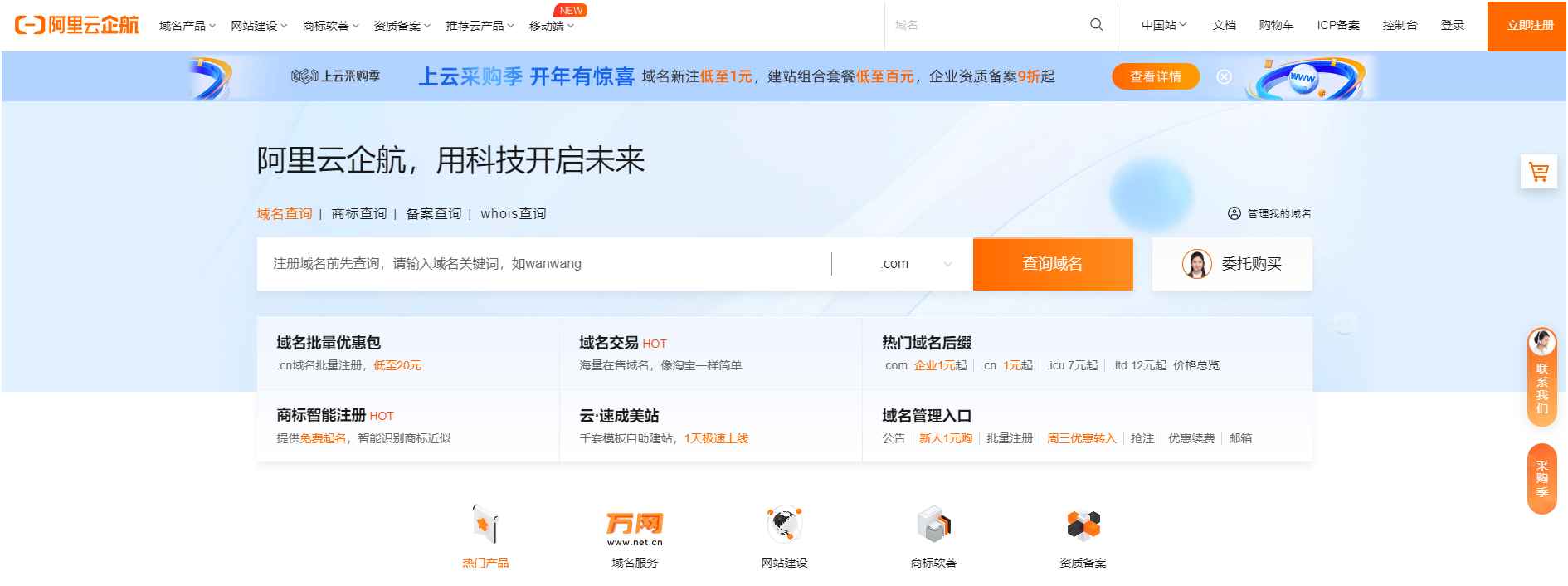Click the 域名管理入口 heading

point(927,416)
